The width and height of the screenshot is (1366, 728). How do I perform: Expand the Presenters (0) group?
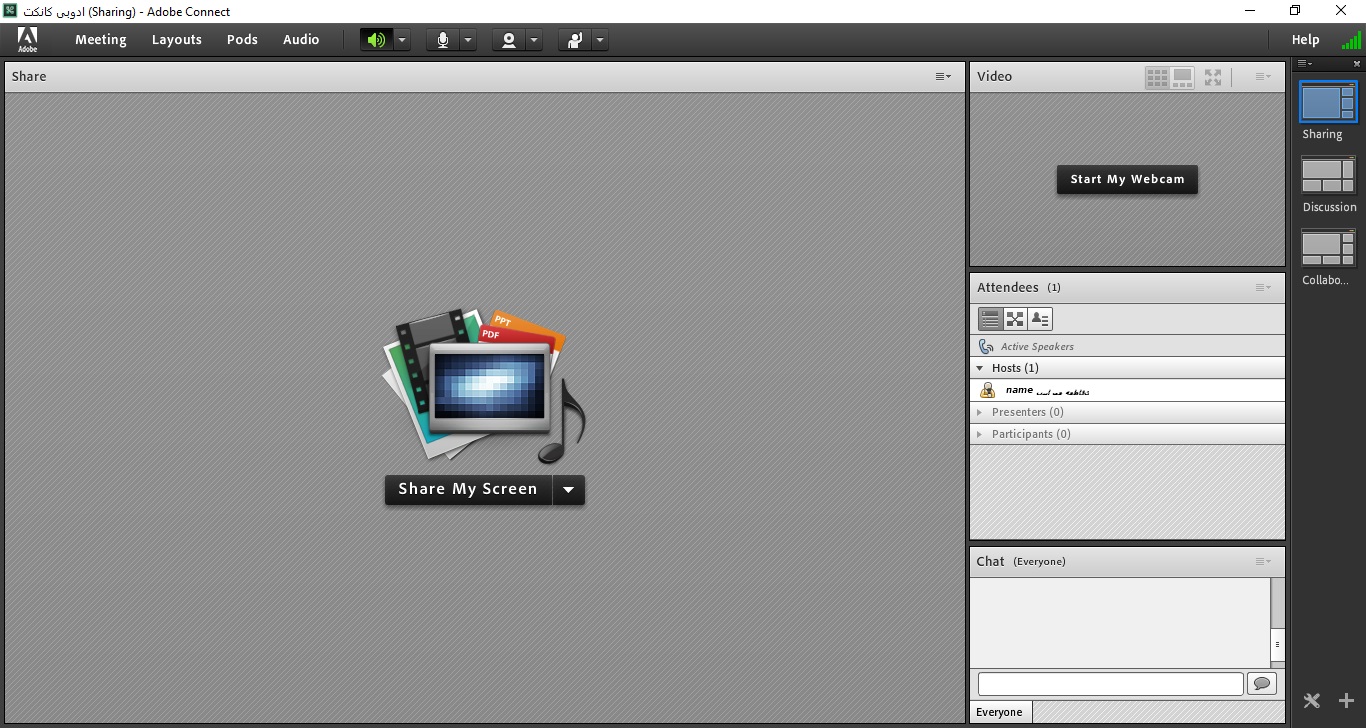pos(980,412)
